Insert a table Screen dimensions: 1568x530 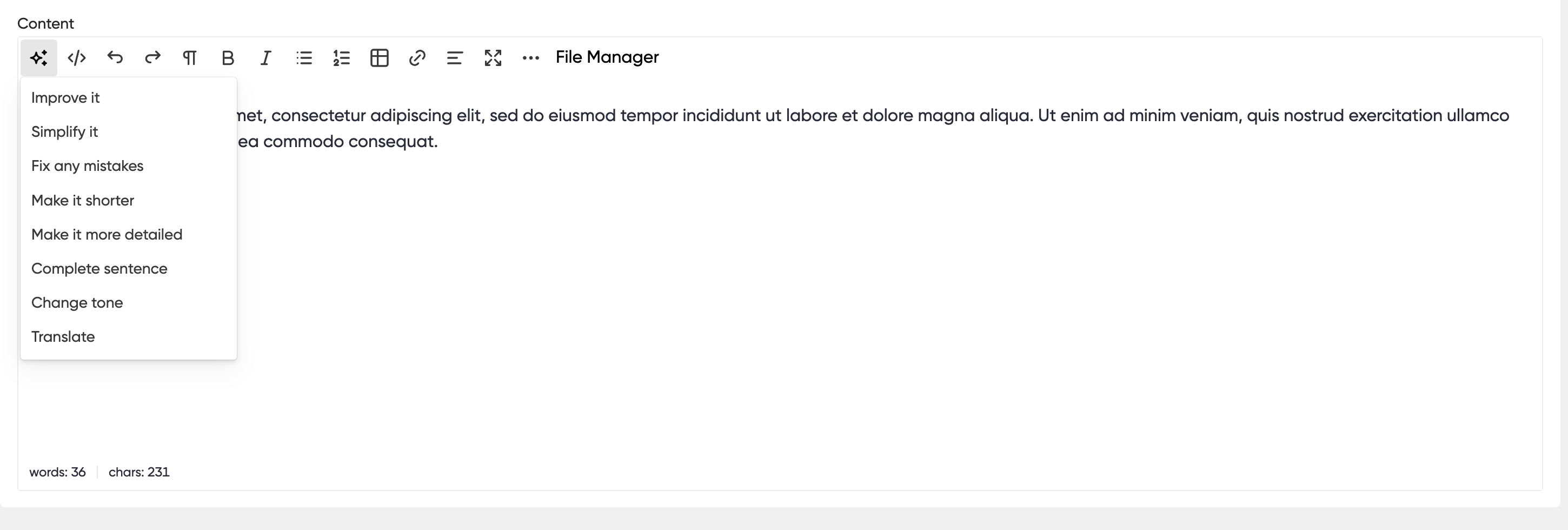379,58
